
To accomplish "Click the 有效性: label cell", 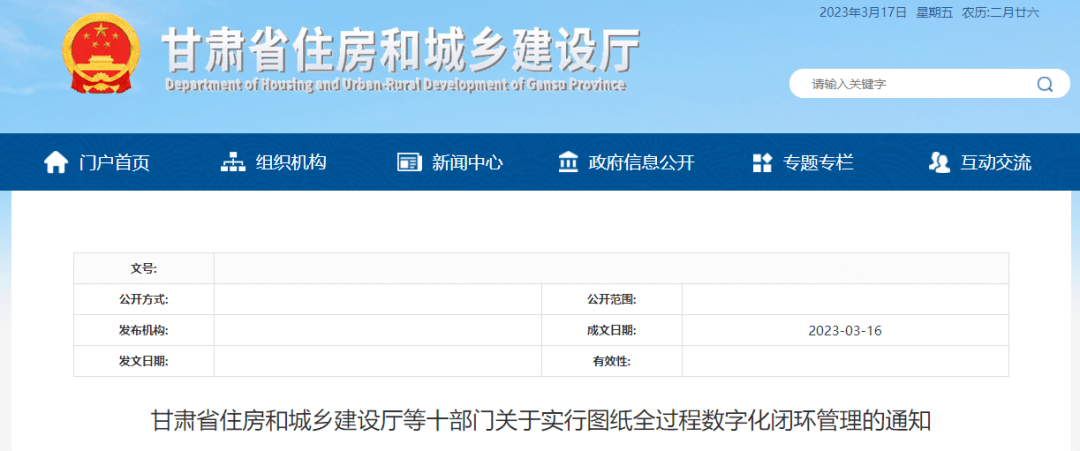I will 612,361.
